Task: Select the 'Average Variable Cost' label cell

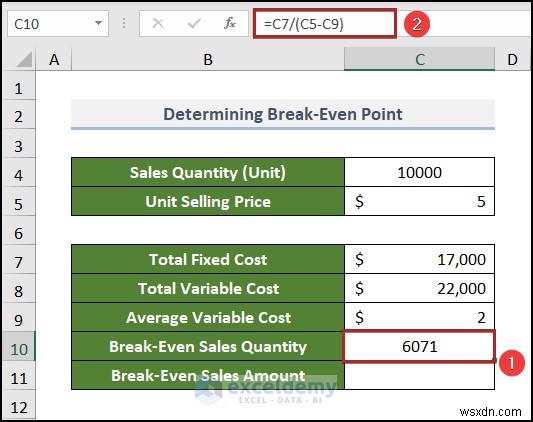Action: [208, 317]
